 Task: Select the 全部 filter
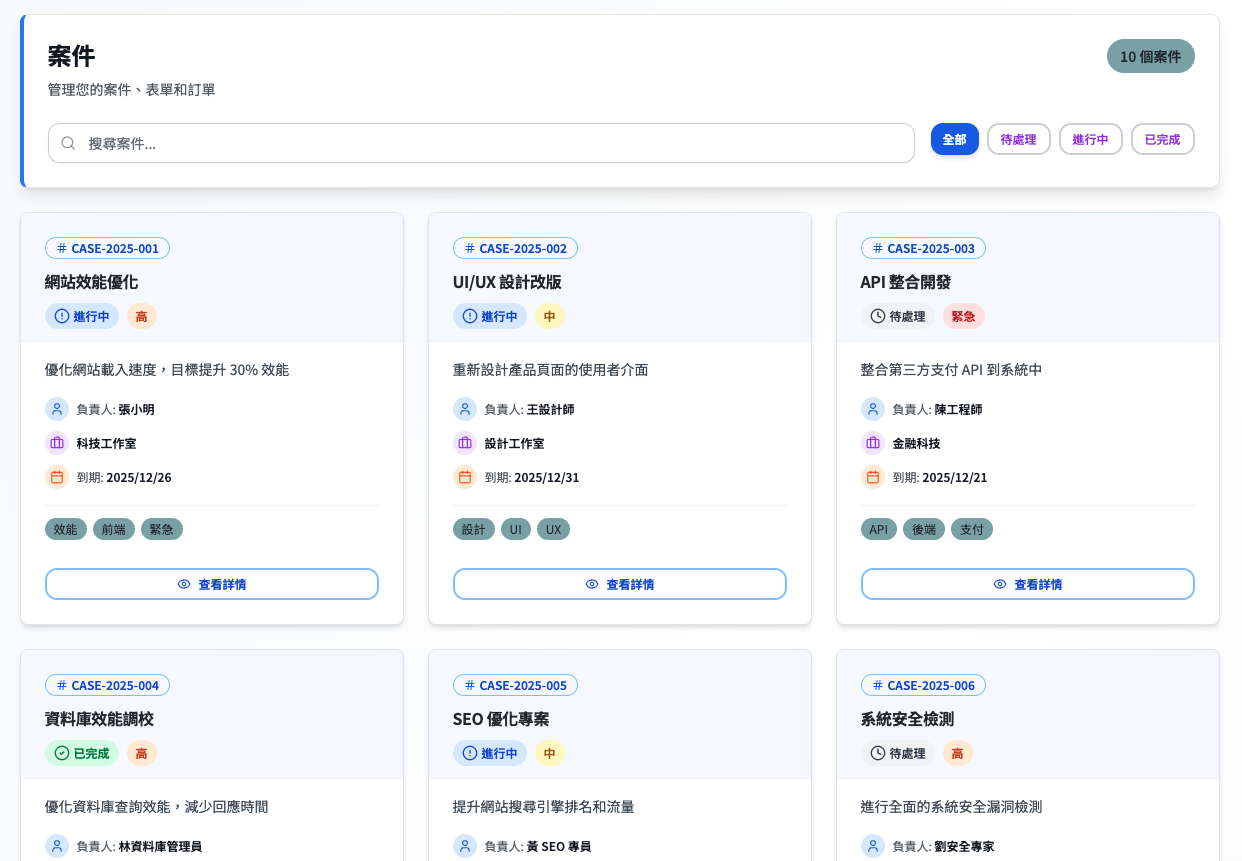tap(954, 140)
